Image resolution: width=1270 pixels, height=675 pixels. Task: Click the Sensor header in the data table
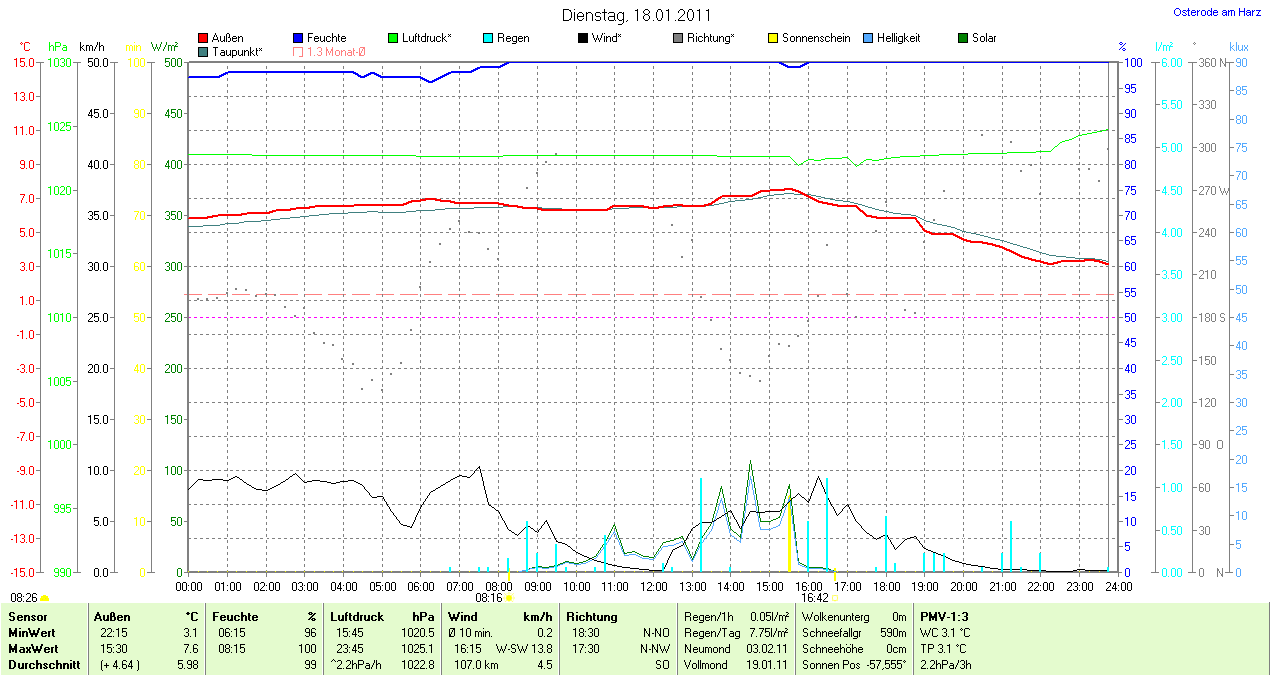coord(28,617)
